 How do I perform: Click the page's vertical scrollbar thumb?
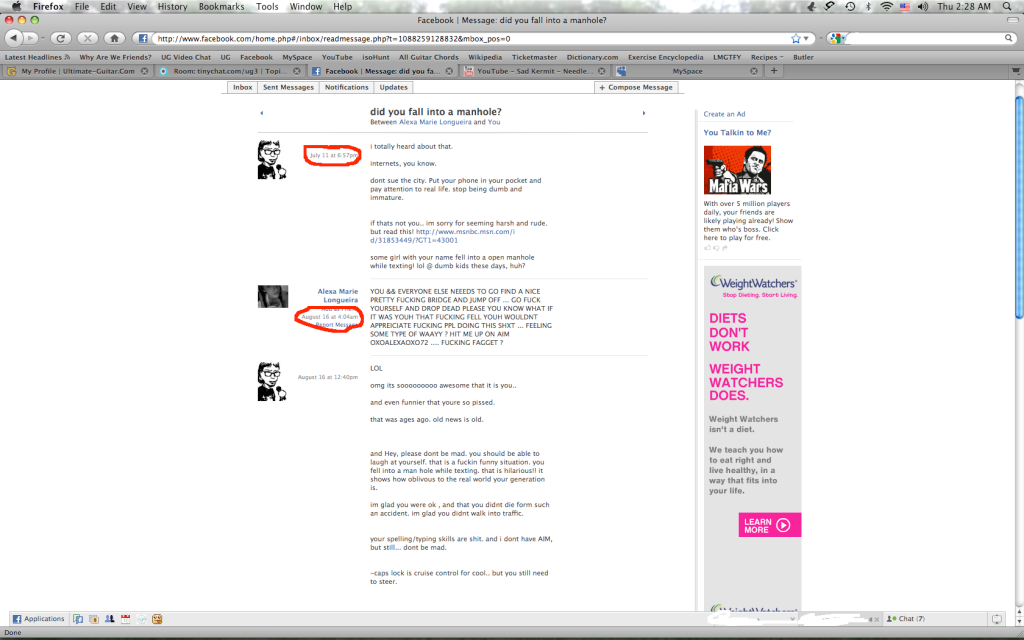[x=1019, y=208]
